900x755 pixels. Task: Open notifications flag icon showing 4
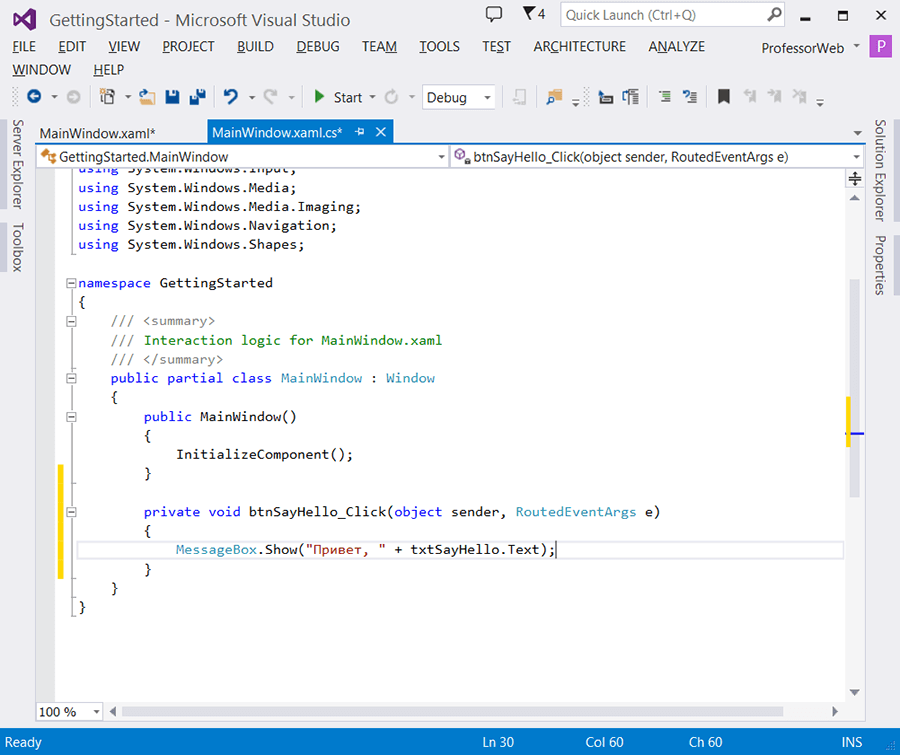[x=534, y=14]
